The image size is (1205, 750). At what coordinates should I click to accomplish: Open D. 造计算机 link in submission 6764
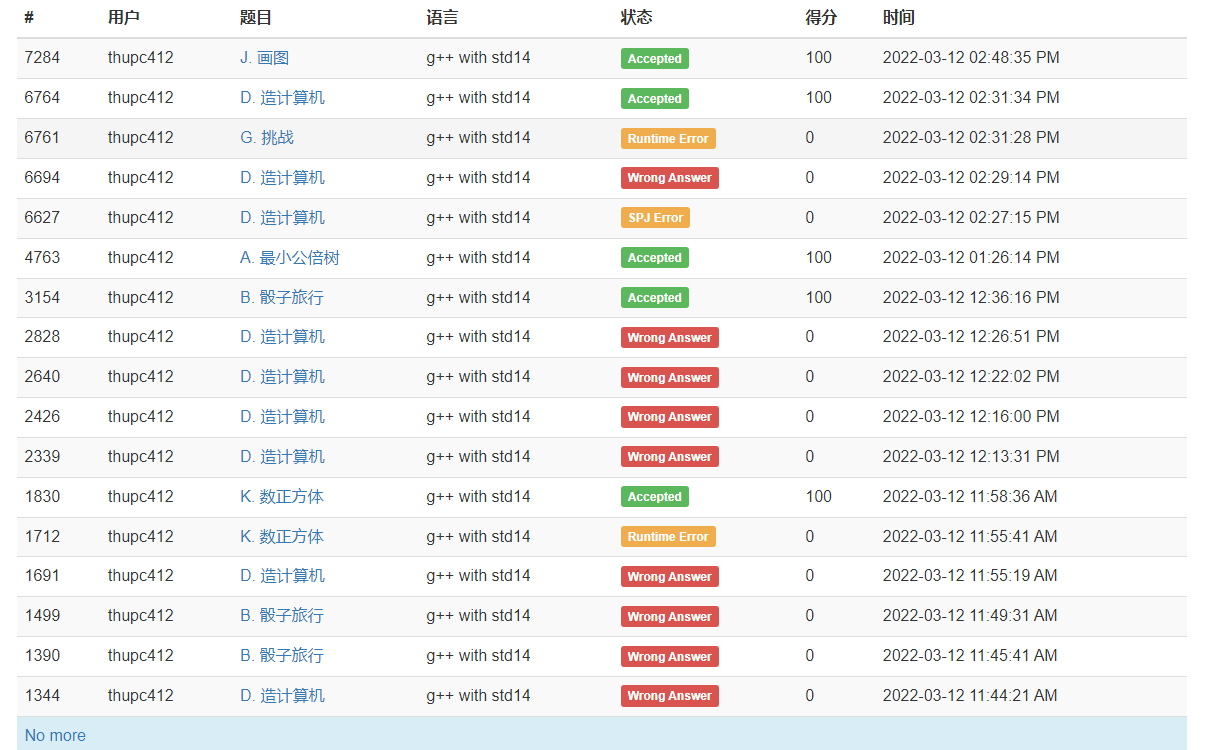click(282, 98)
